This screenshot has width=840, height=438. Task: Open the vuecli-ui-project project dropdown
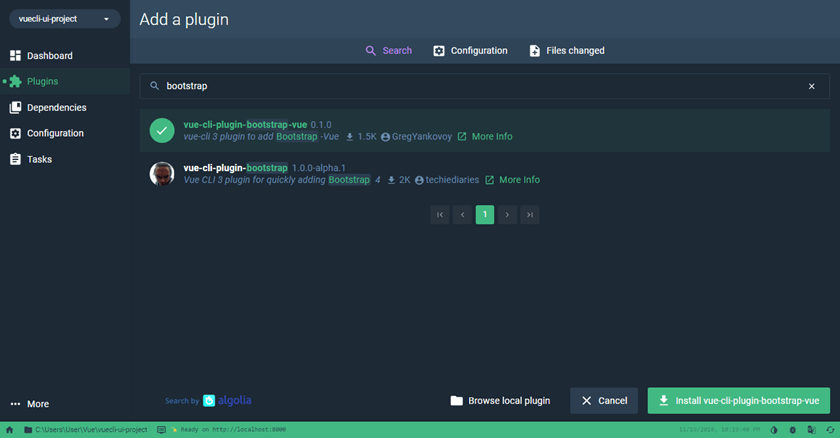(x=65, y=19)
